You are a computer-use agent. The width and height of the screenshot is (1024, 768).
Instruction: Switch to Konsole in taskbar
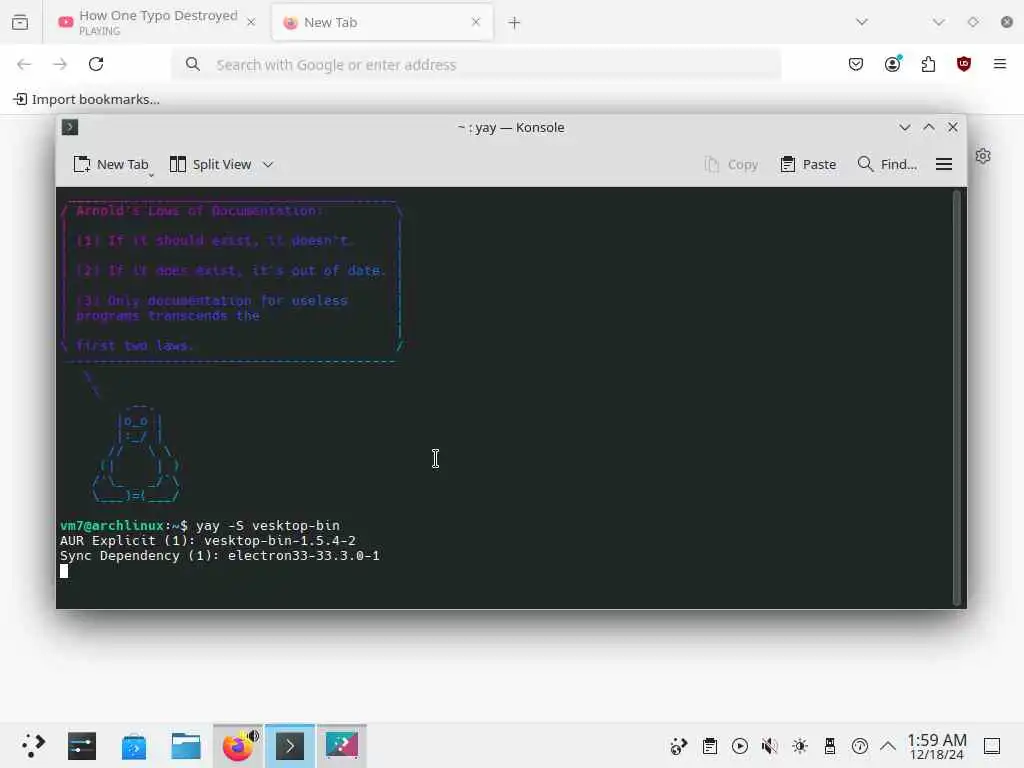(290, 746)
